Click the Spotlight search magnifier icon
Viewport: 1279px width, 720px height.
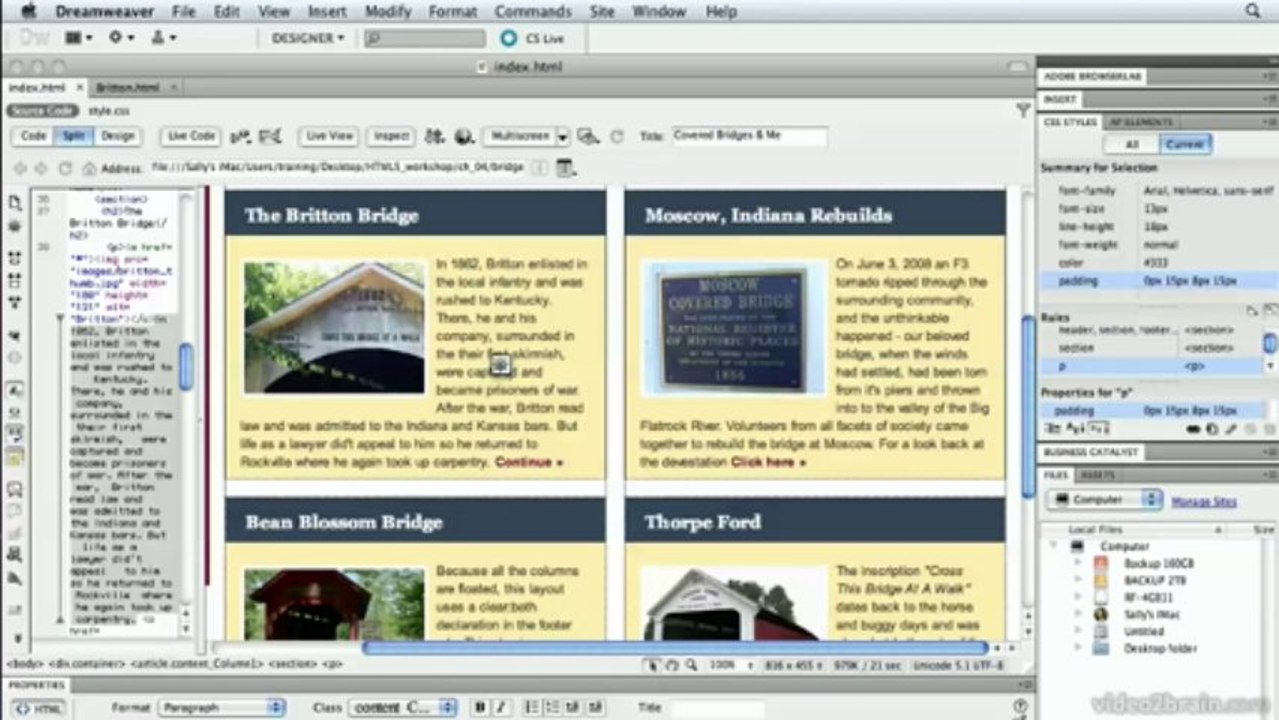1253,11
